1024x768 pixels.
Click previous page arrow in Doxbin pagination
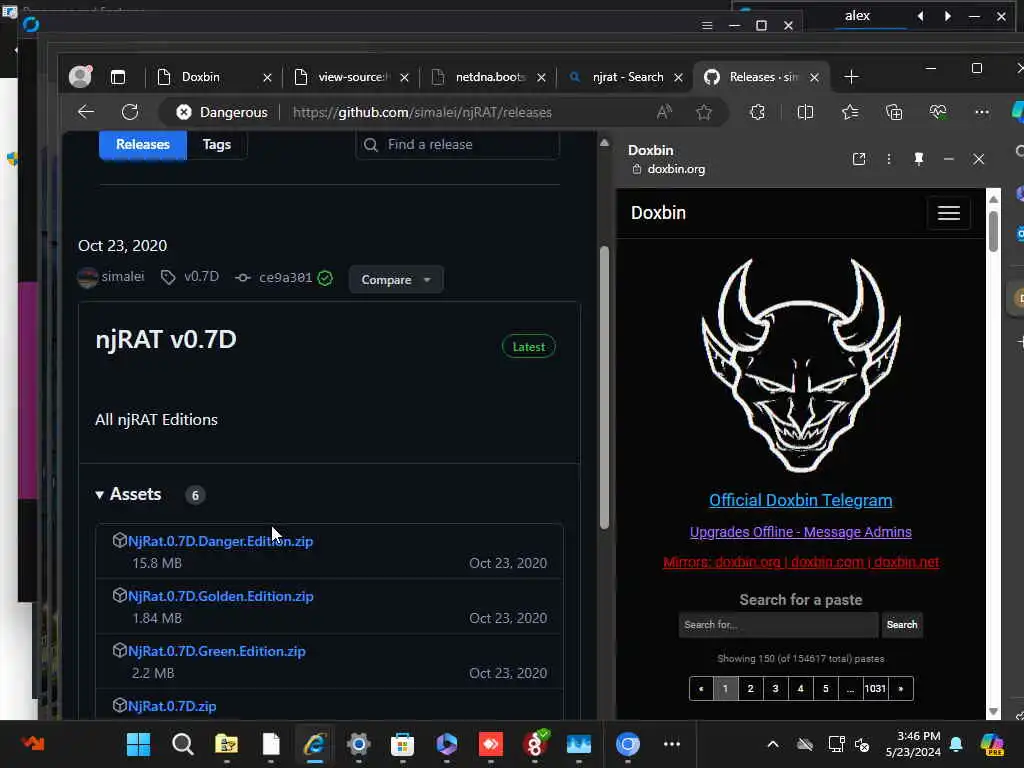(701, 688)
